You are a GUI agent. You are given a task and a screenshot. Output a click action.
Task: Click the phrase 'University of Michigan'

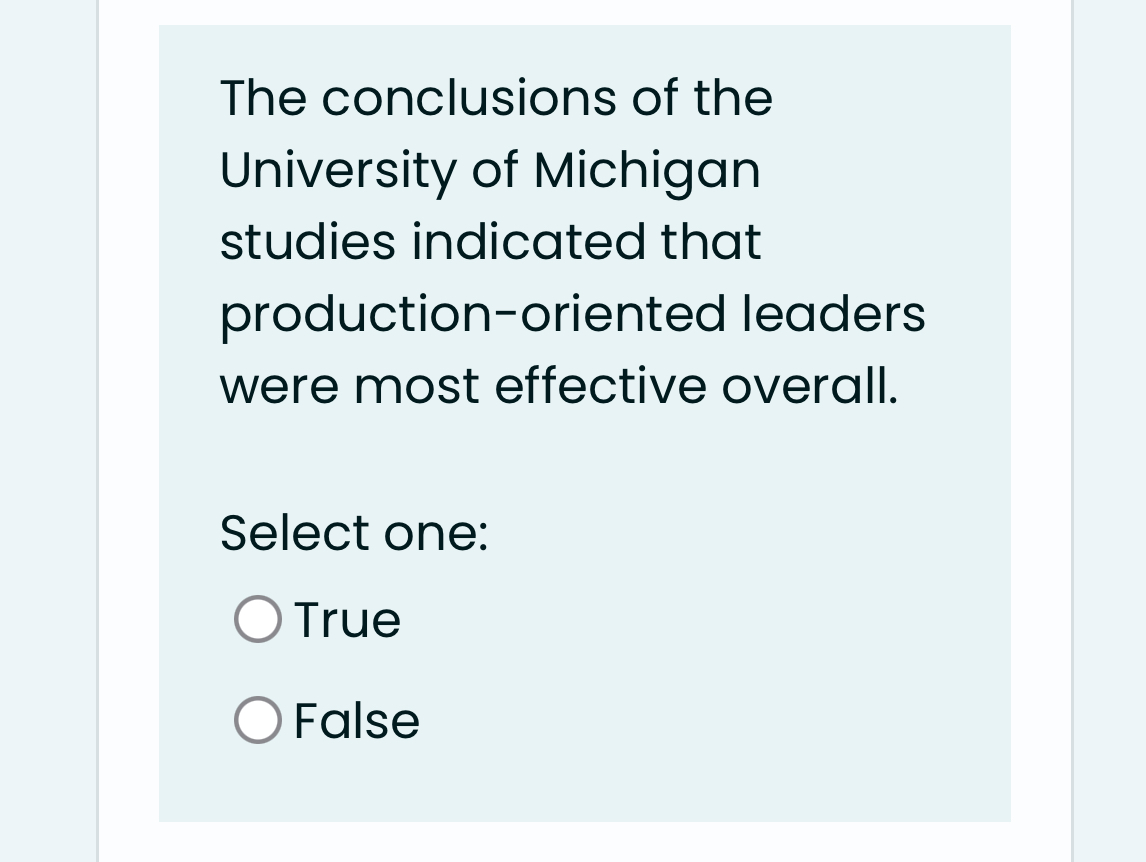(489, 169)
